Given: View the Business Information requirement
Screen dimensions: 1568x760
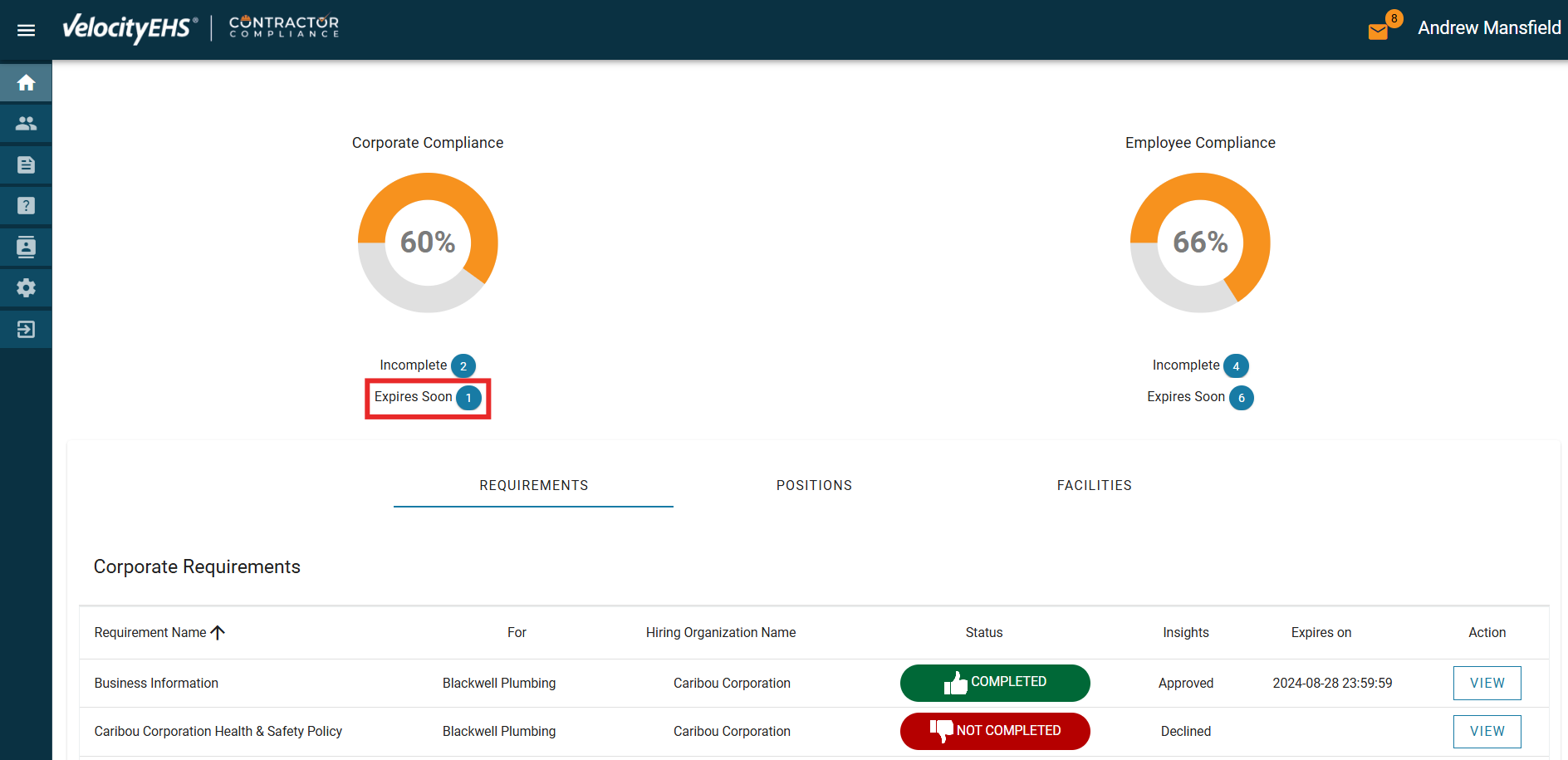Looking at the screenshot, I should click(1487, 683).
